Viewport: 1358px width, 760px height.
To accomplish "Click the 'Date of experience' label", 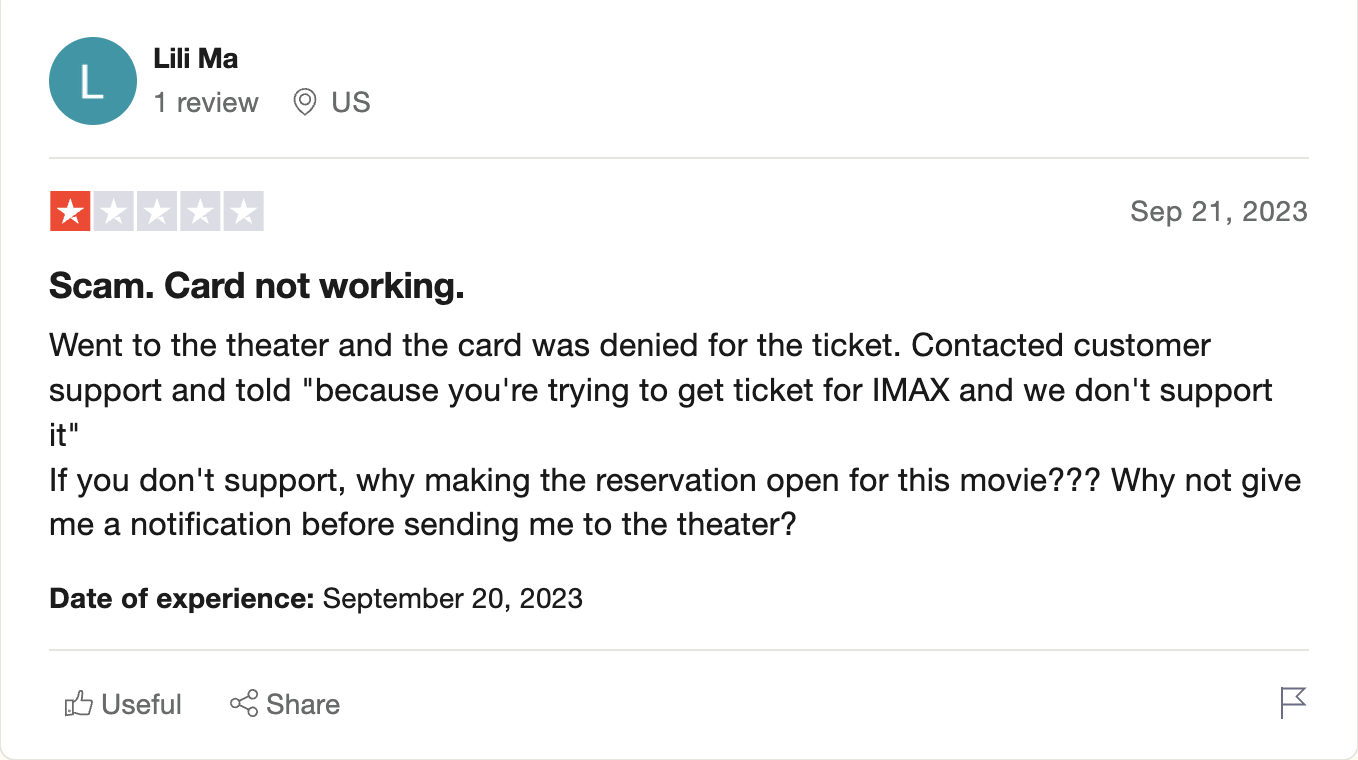I will pos(182,599).
